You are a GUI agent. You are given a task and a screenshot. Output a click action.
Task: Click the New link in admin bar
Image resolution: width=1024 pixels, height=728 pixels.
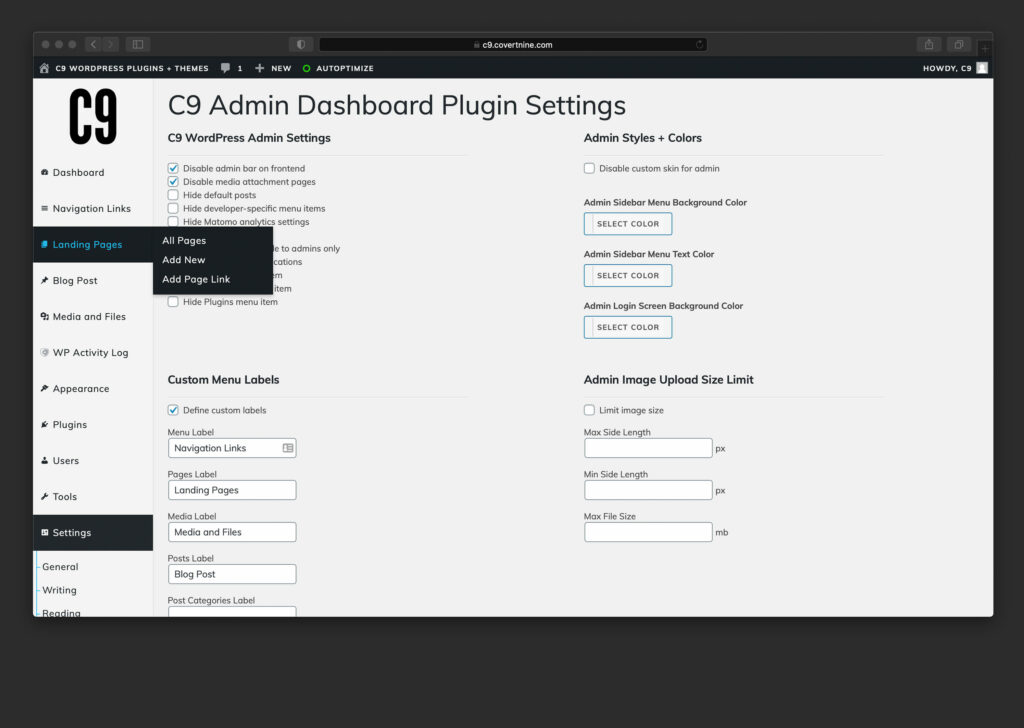pos(281,68)
